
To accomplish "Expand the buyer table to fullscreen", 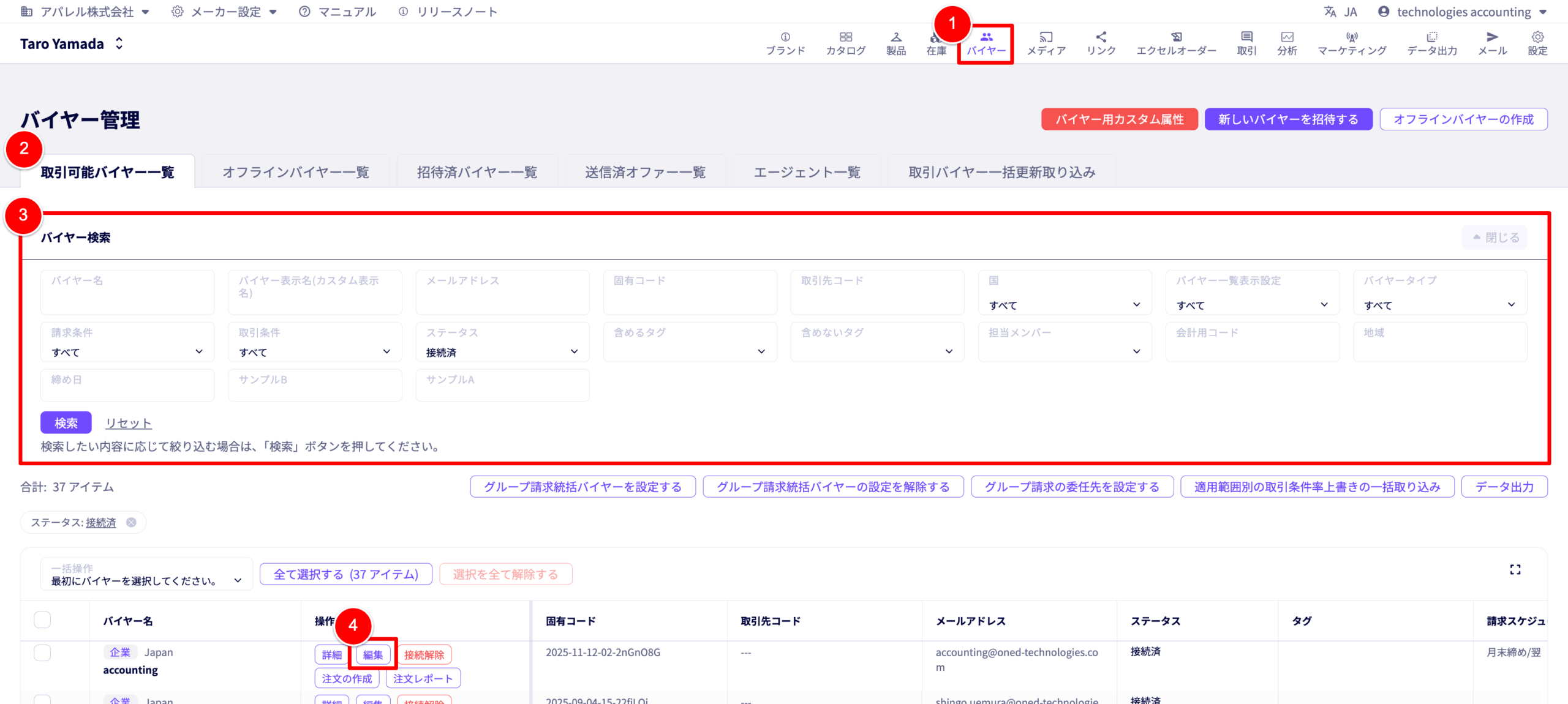I will pos(1516,569).
